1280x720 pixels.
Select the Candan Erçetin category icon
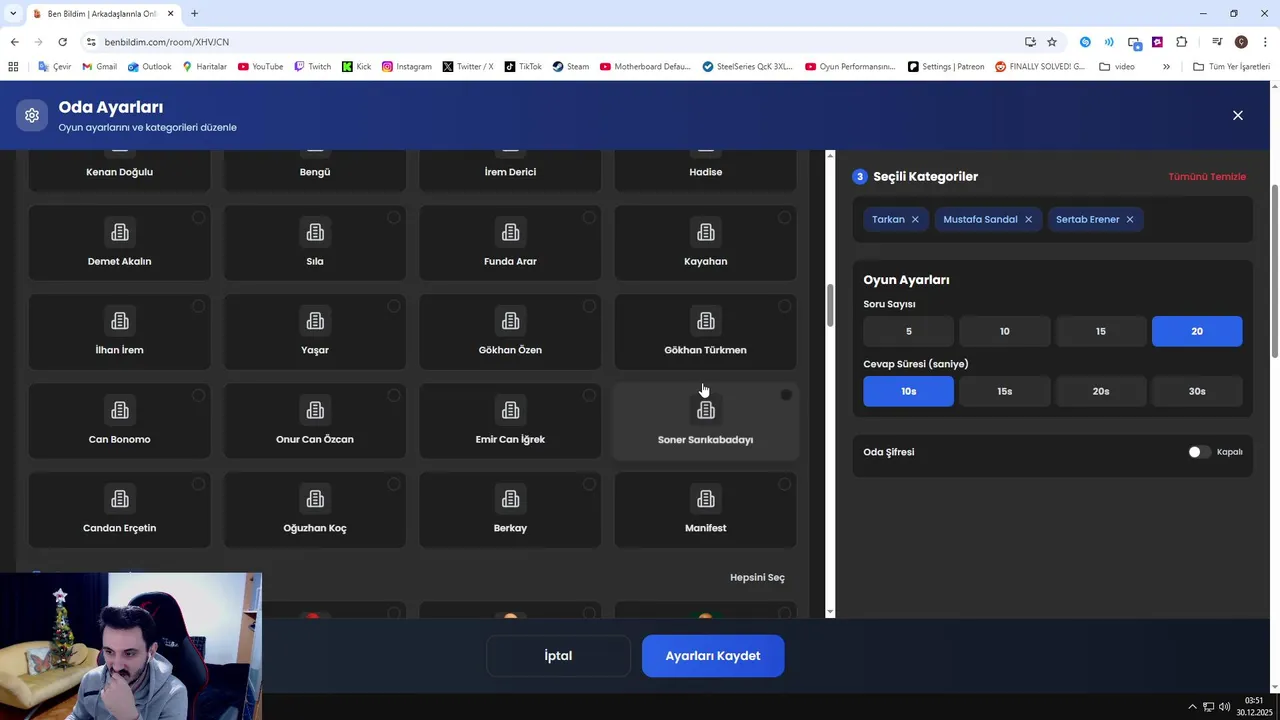click(120, 499)
